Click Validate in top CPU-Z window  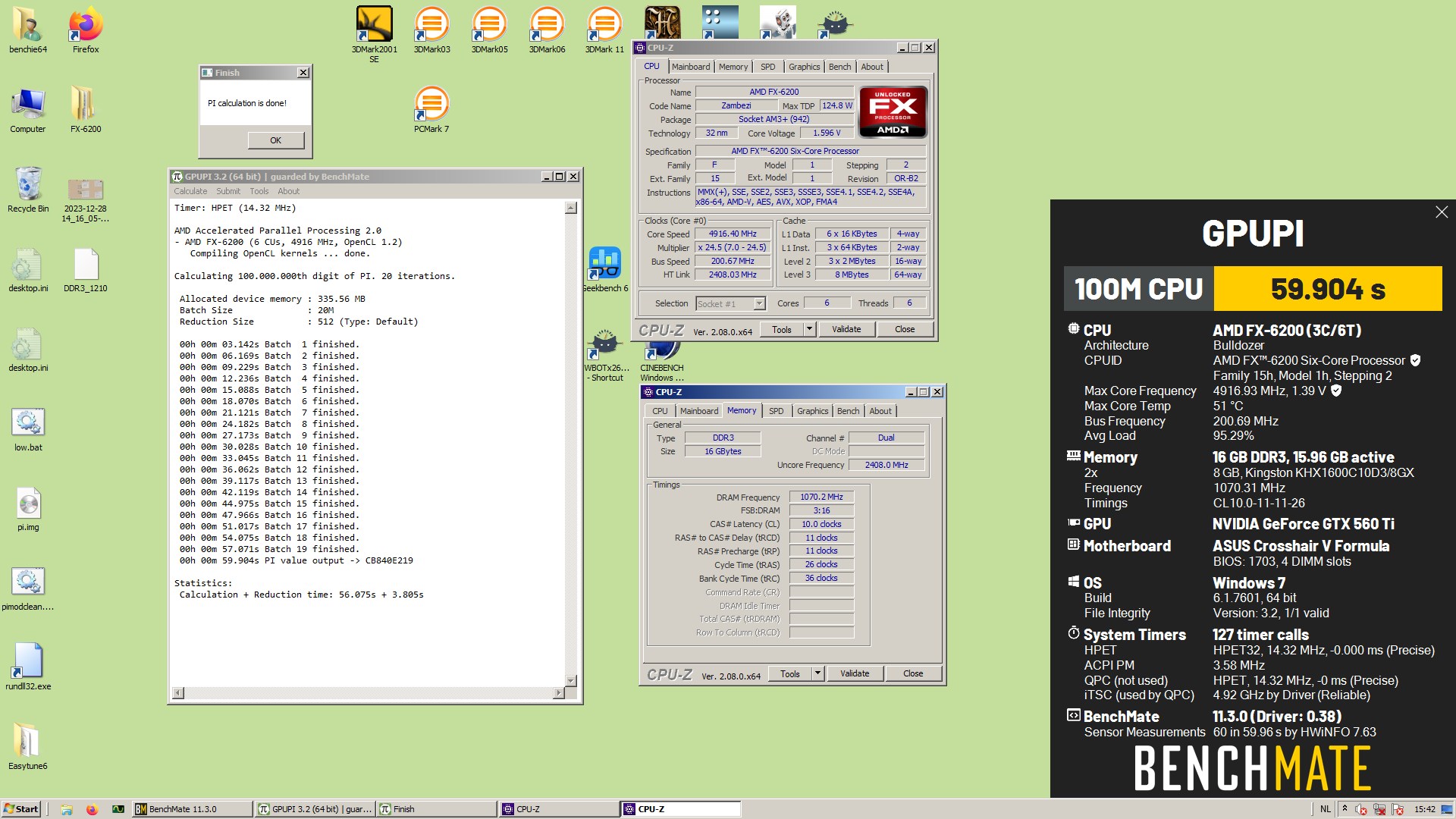(846, 329)
